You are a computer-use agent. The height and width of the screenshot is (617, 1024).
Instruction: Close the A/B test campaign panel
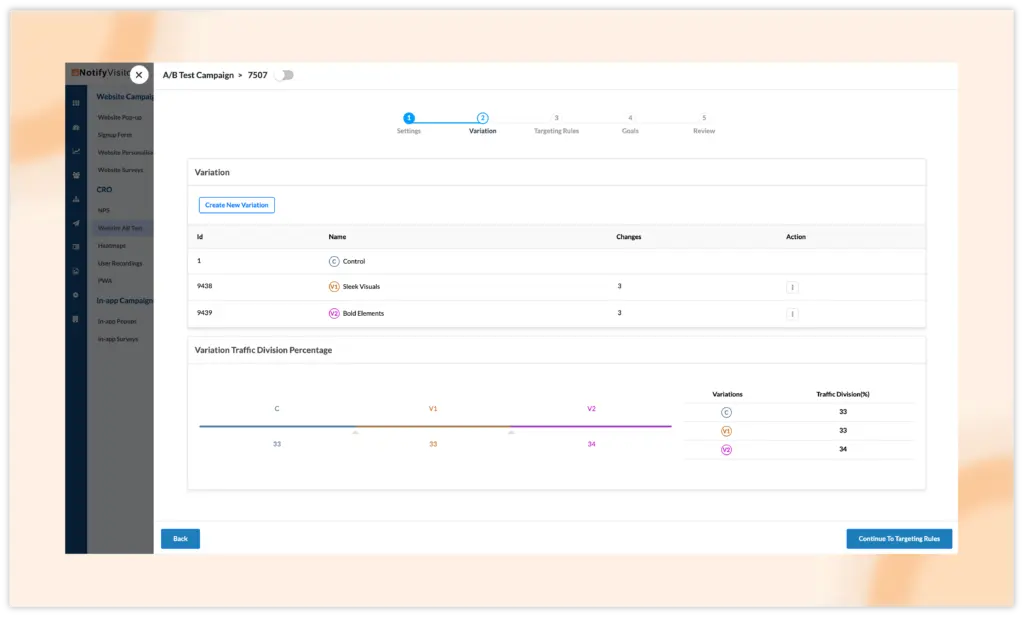tap(139, 75)
